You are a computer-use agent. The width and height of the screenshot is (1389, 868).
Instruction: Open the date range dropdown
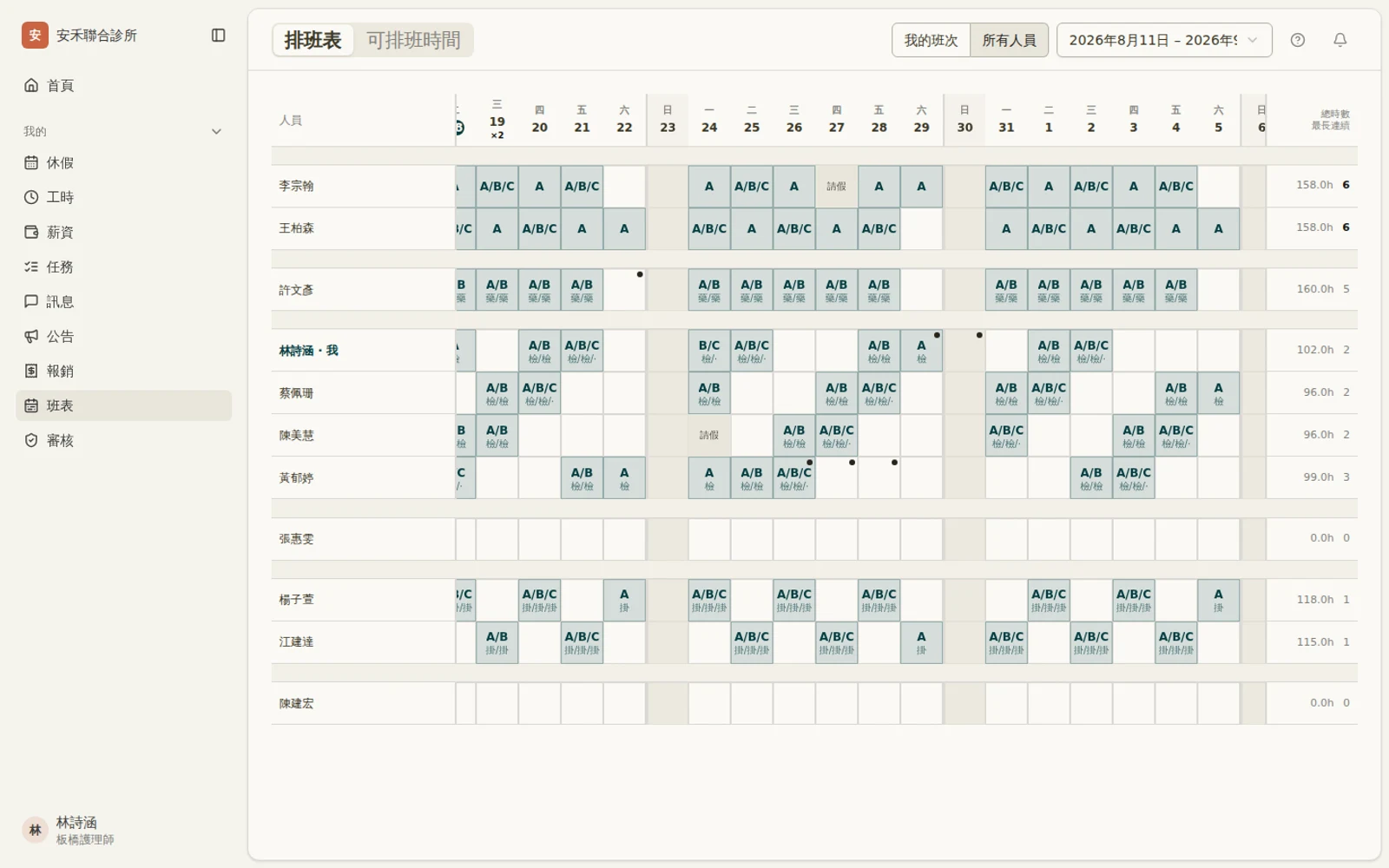[x=1164, y=40]
